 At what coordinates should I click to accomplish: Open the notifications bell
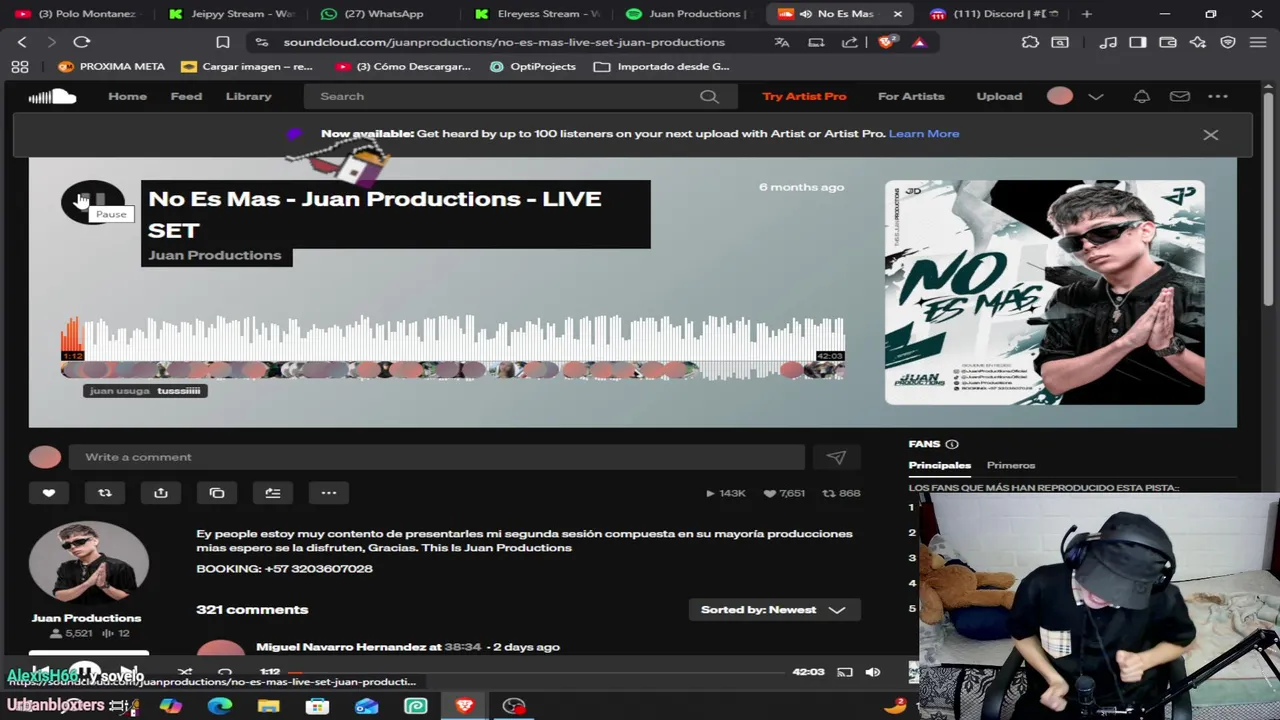point(1141,96)
